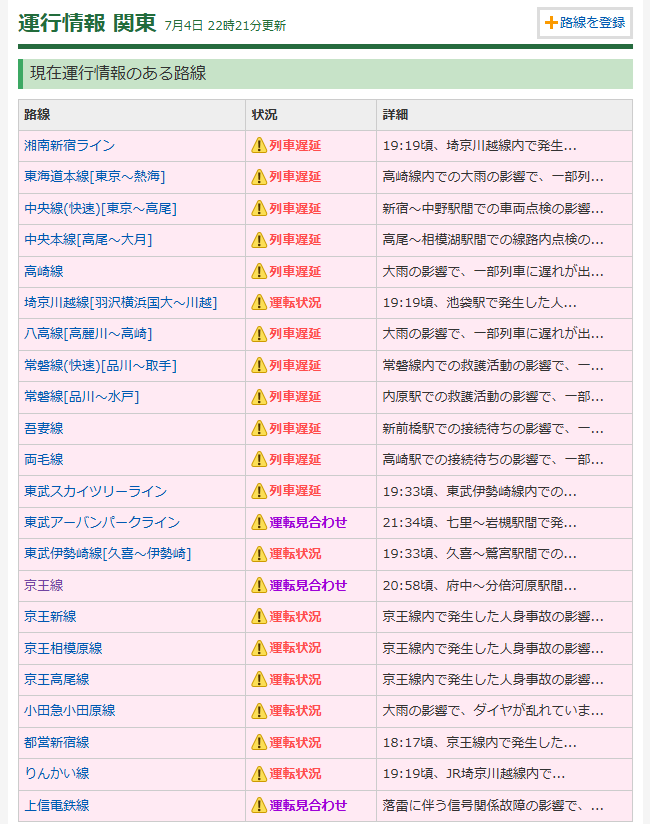Click the 現在運行情報のある路線 heading
650x824 pixels.
(x=118, y=73)
